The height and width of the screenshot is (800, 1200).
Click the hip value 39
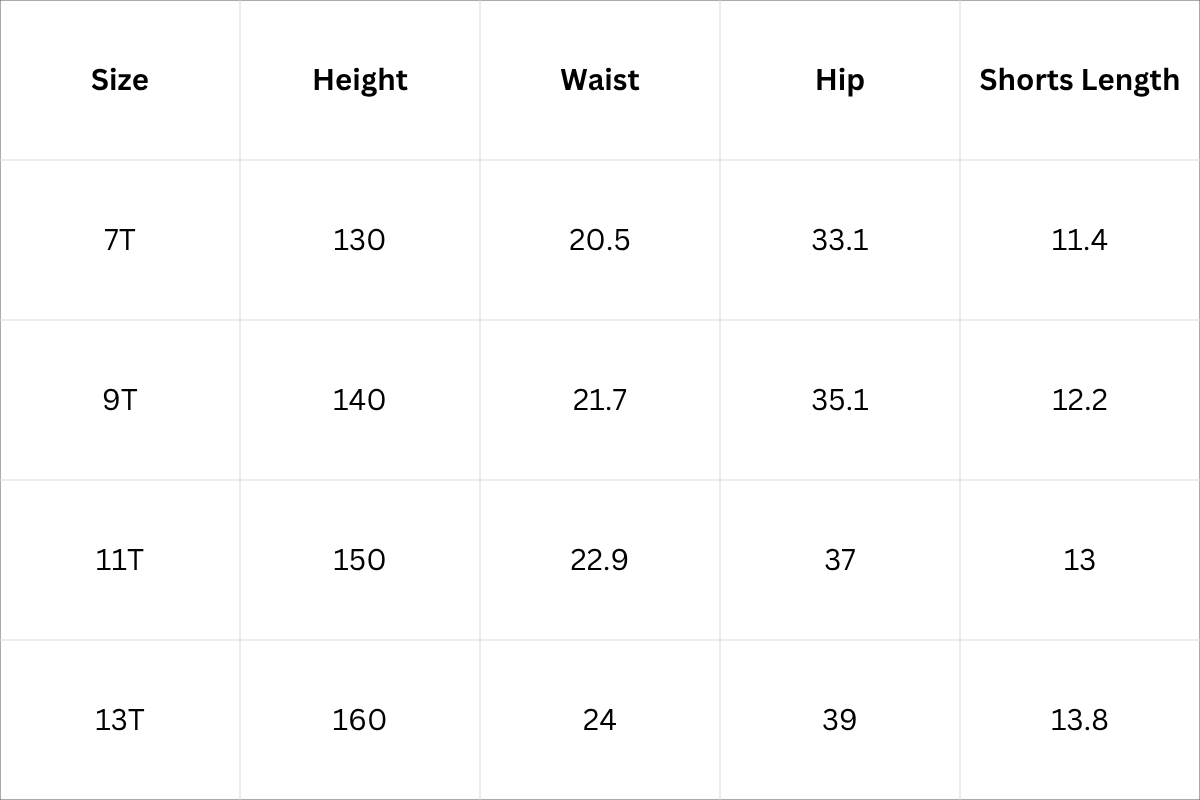[840, 720]
